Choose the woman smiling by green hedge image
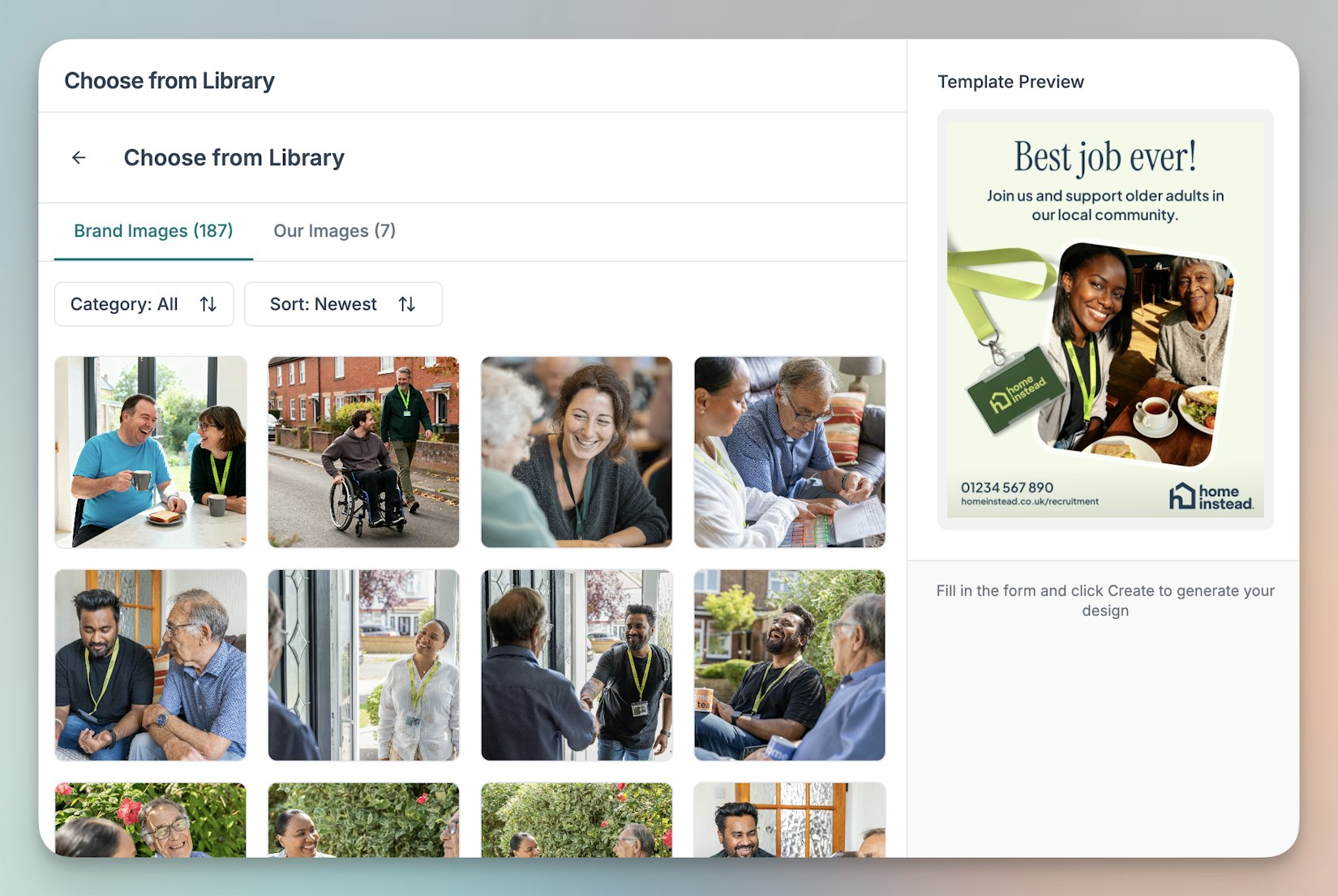 [x=363, y=820]
